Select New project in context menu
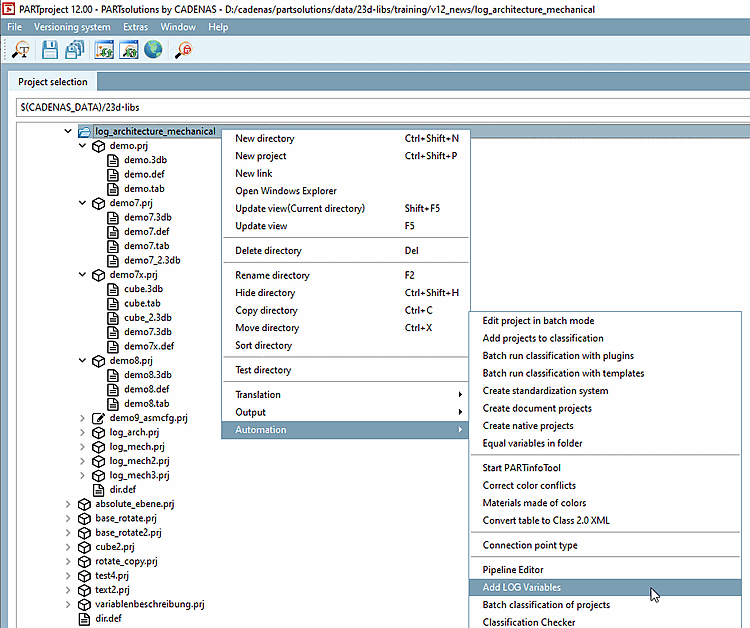The image size is (750, 628). (260, 156)
